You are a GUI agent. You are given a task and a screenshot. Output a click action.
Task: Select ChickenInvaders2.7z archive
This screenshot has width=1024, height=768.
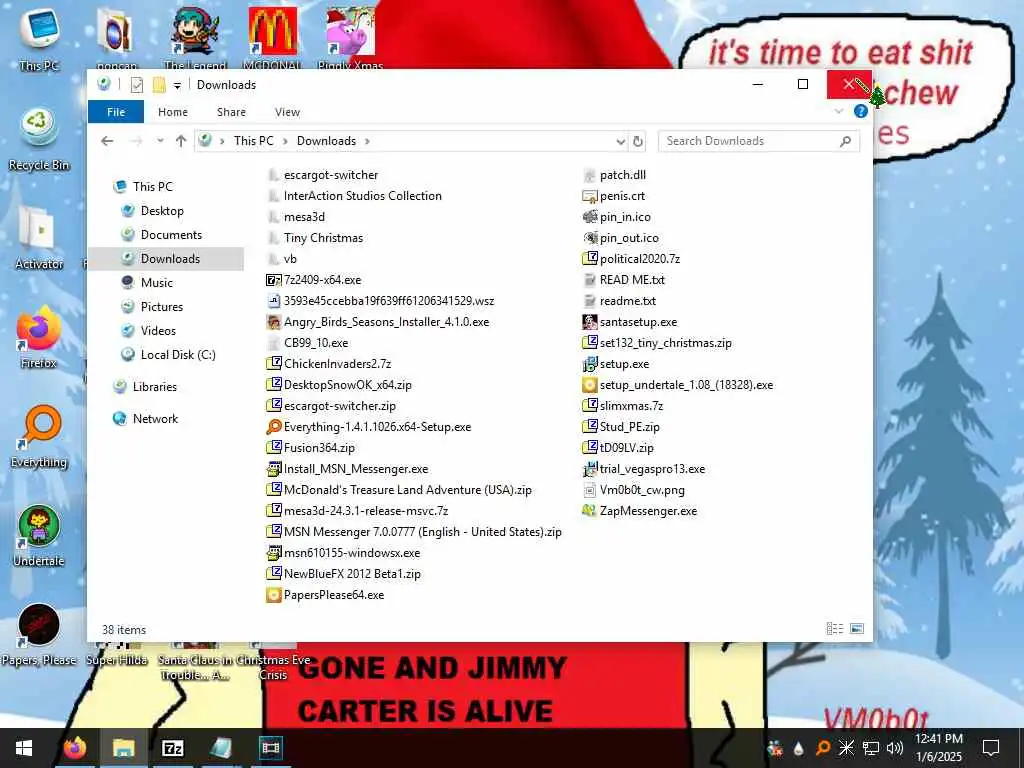(x=329, y=364)
